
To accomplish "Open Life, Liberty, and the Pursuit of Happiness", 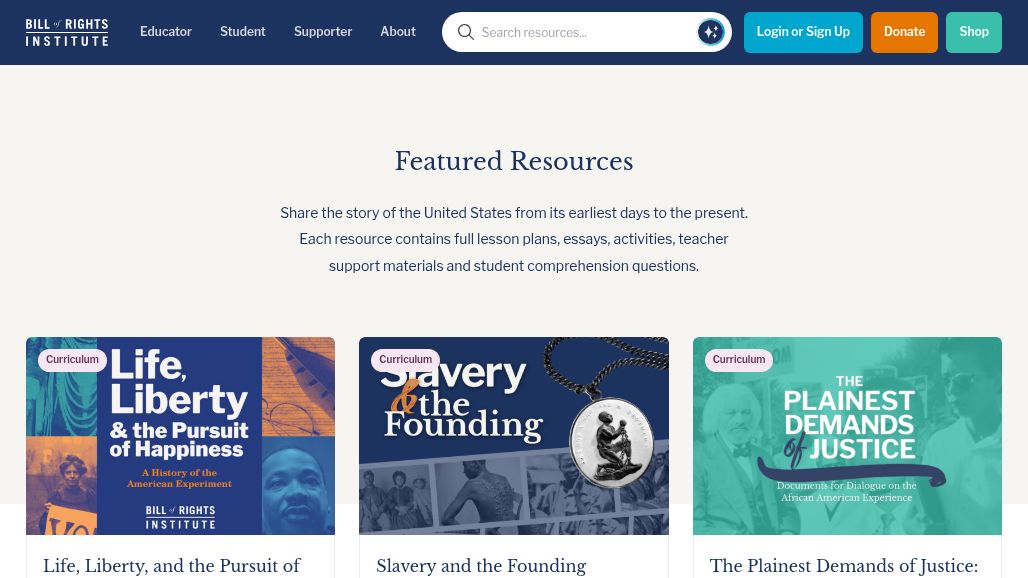I will point(172,566).
